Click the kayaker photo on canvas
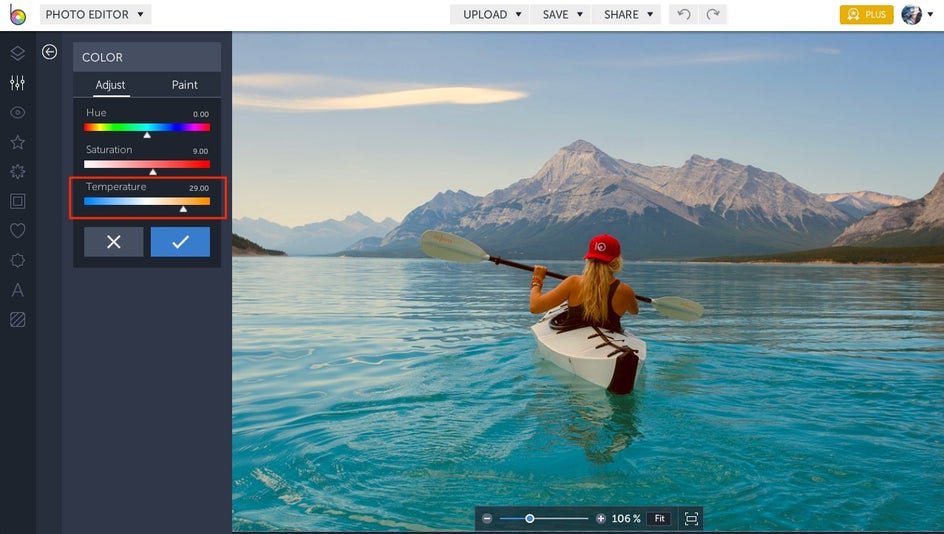The width and height of the screenshot is (944, 534). pyautogui.click(x=588, y=282)
